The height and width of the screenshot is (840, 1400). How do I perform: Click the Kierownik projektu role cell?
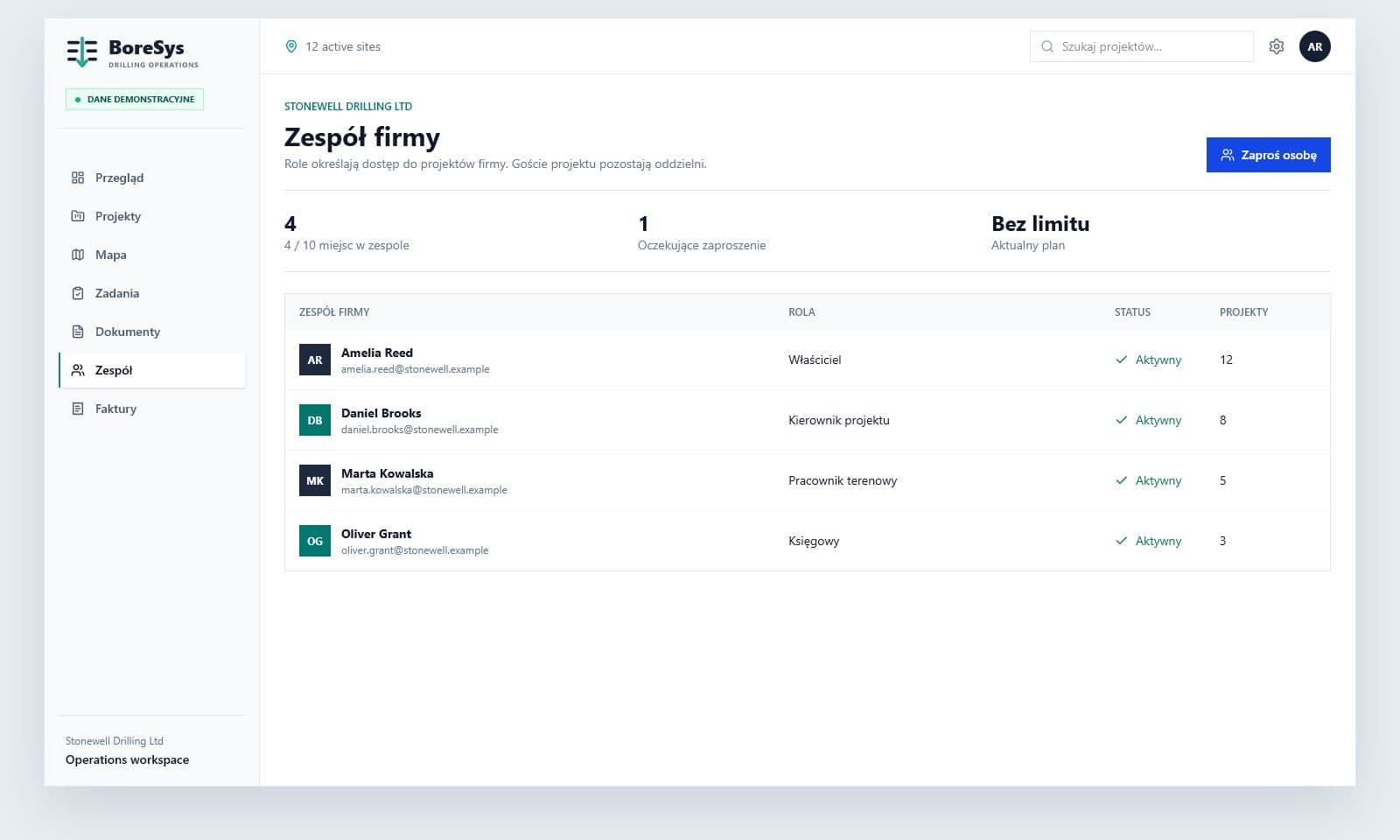(x=839, y=420)
